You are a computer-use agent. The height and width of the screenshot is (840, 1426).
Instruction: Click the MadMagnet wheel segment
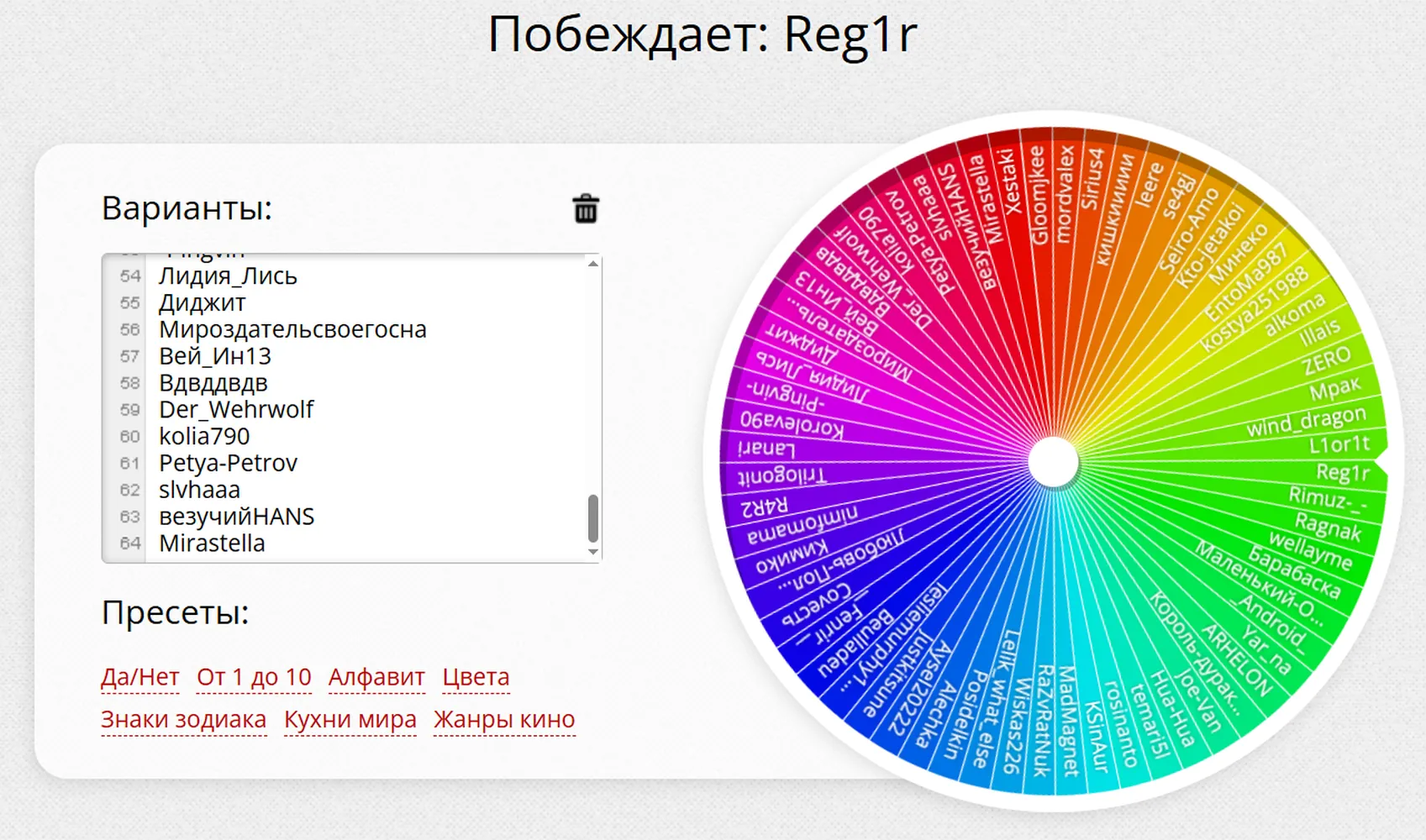coord(1068,721)
